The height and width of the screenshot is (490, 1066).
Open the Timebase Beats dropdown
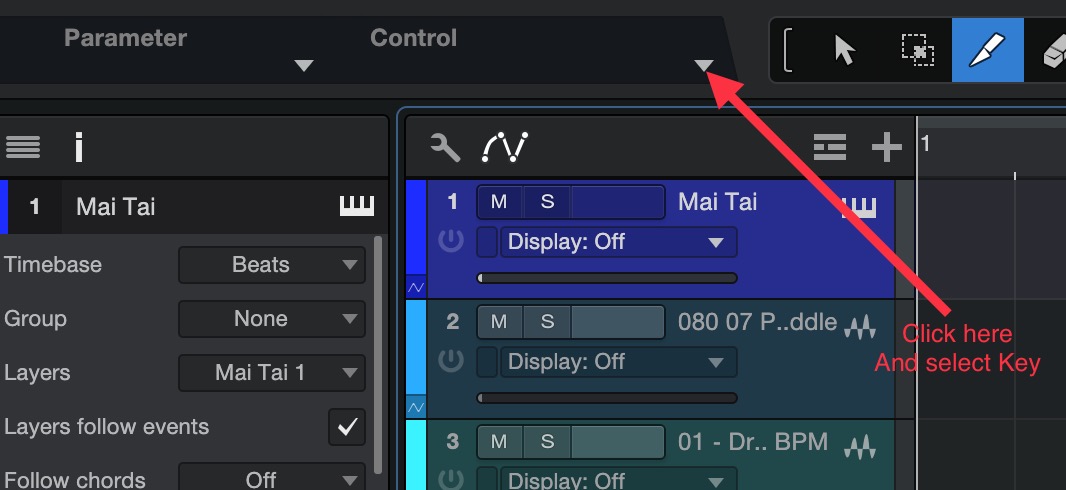point(272,264)
